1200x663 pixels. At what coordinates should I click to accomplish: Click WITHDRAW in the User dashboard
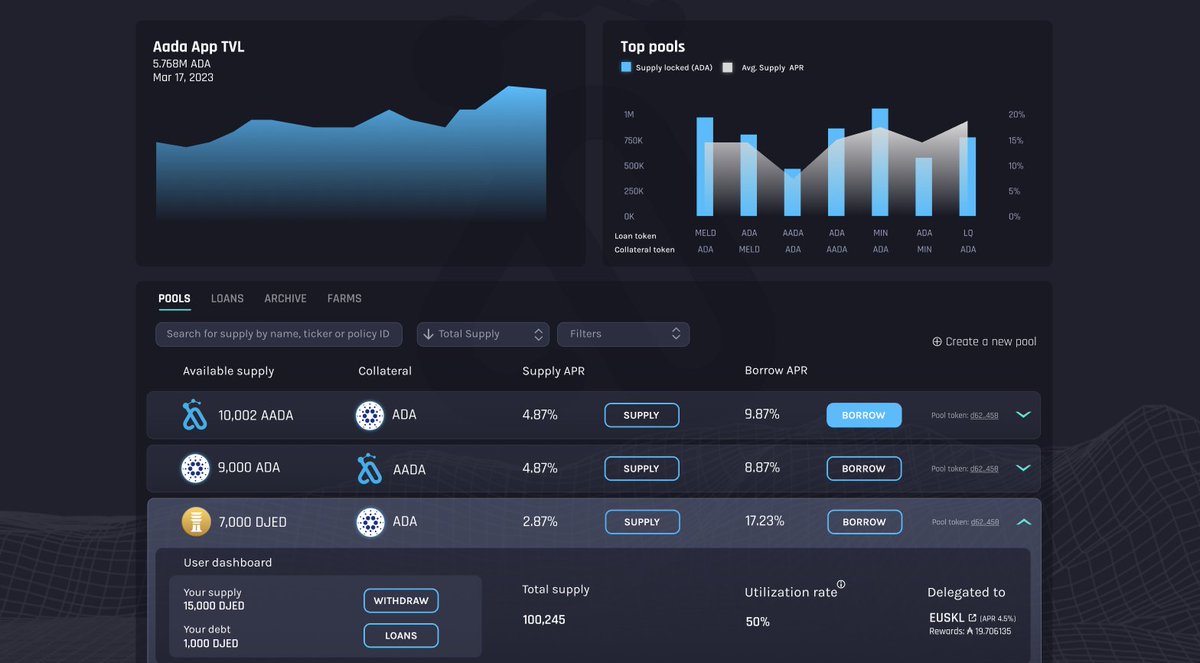[x=400, y=600]
